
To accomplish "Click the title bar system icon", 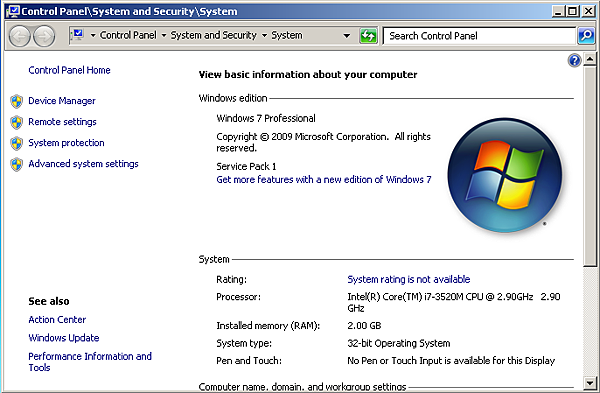I will (13, 11).
